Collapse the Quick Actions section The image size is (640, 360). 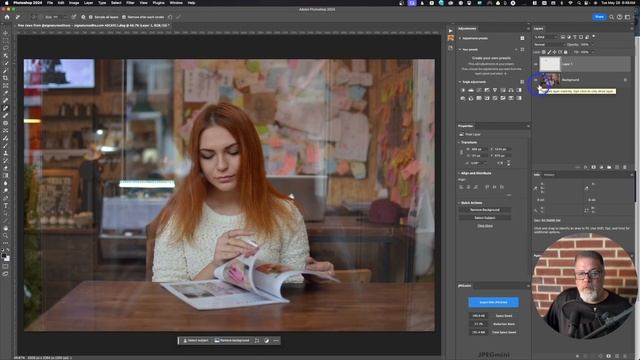[459, 203]
